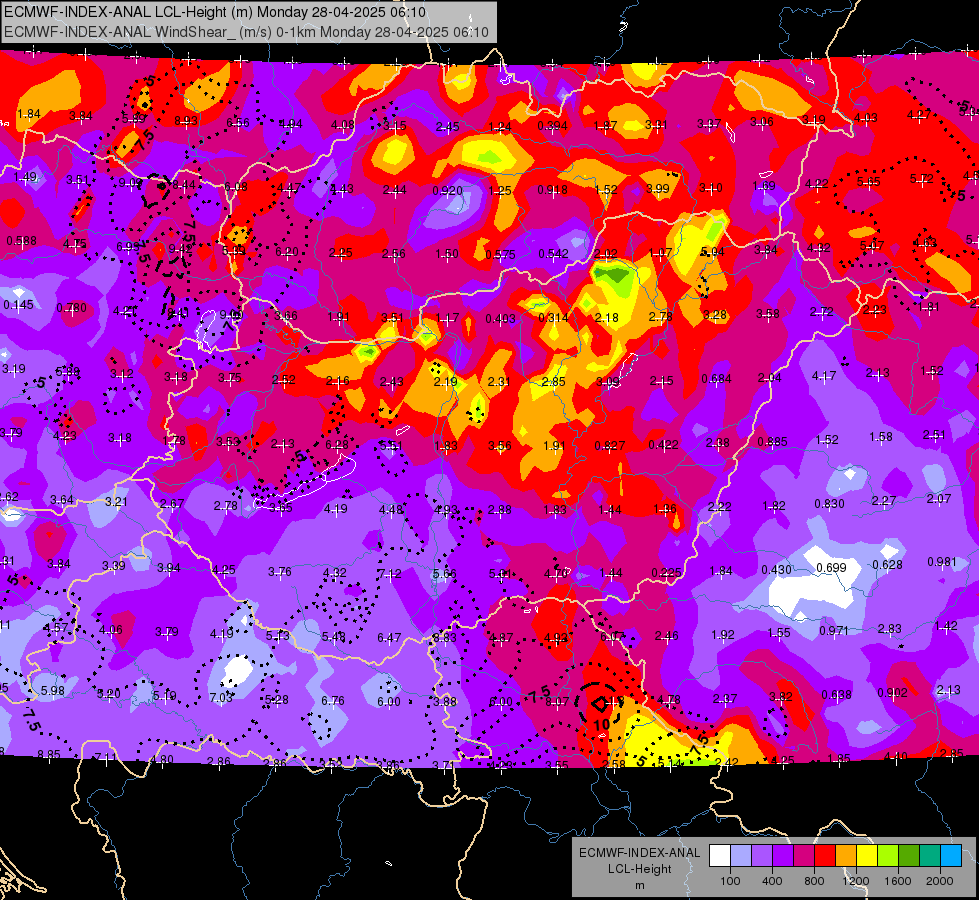Click the WindShear 0-1km title line

click(246, 32)
